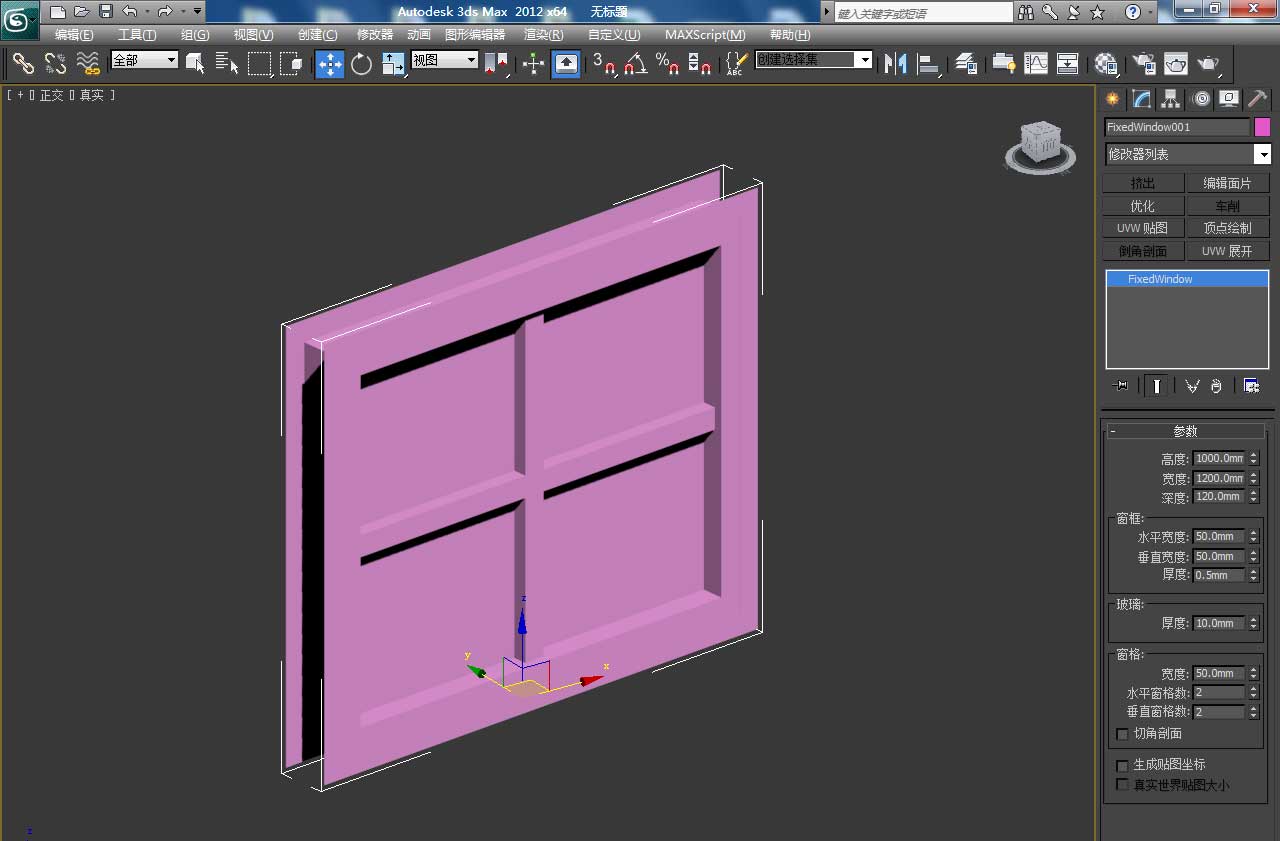
Task: Click the 挤出 modifier button
Action: point(1143,183)
